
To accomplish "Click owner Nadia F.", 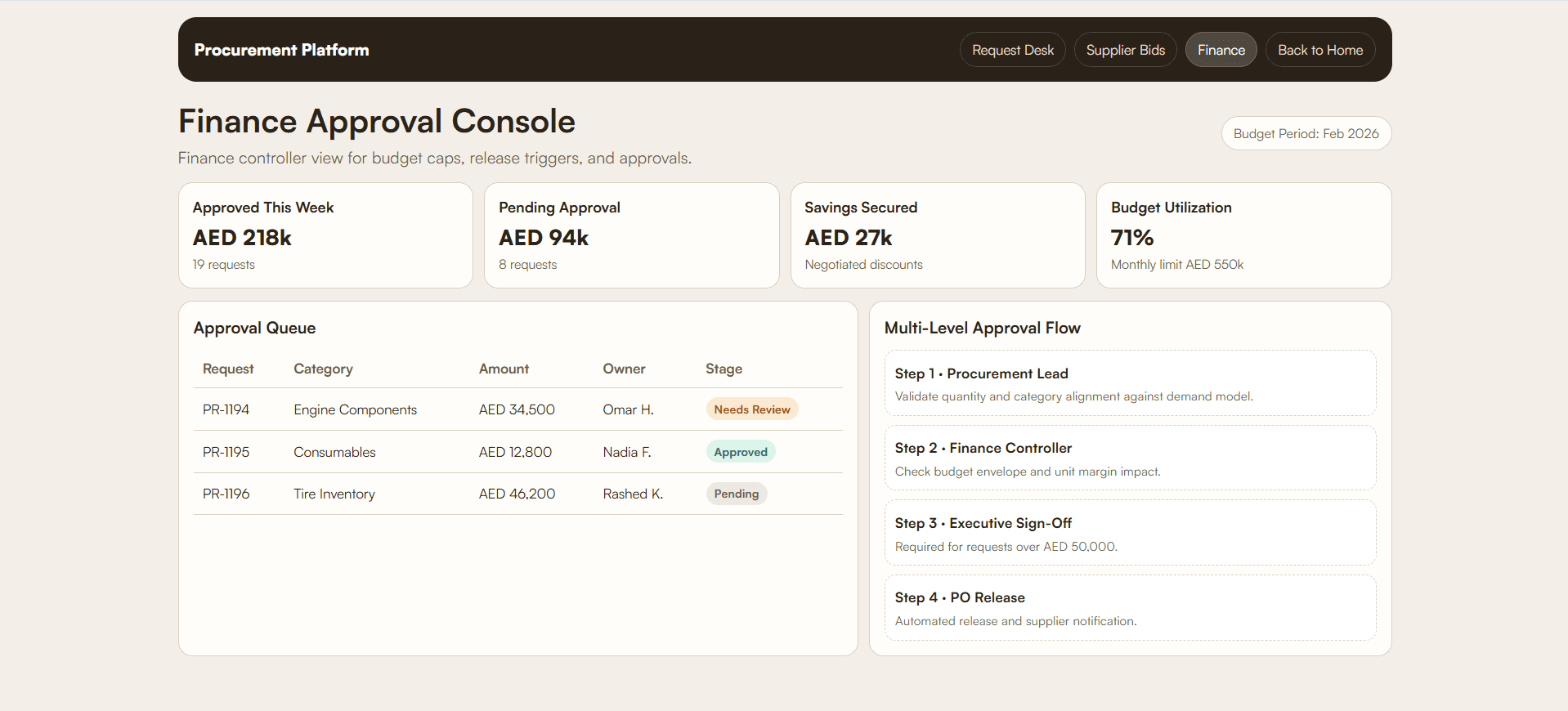I will coord(627,452).
